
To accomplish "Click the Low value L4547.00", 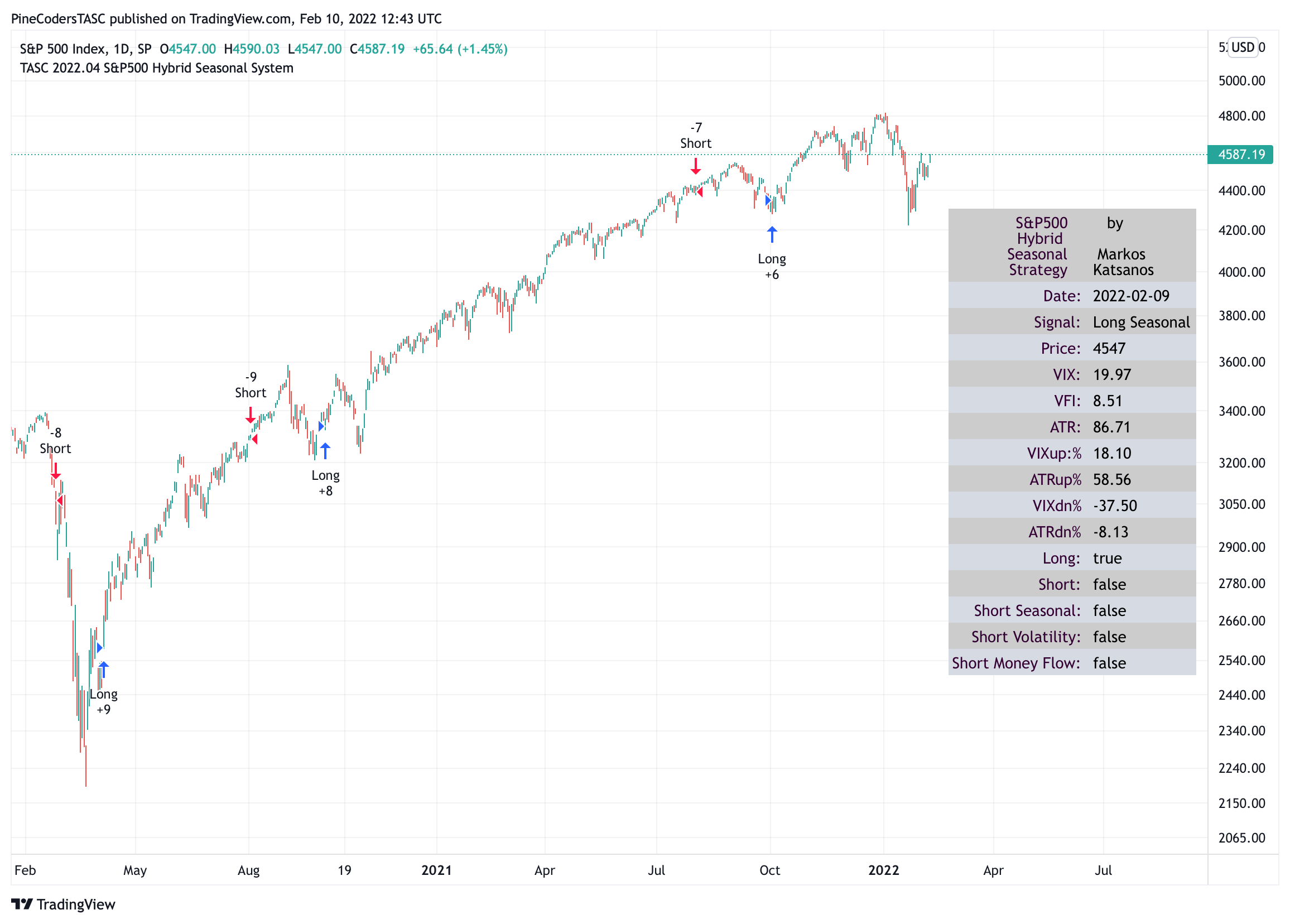I will (x=315, y=49).
